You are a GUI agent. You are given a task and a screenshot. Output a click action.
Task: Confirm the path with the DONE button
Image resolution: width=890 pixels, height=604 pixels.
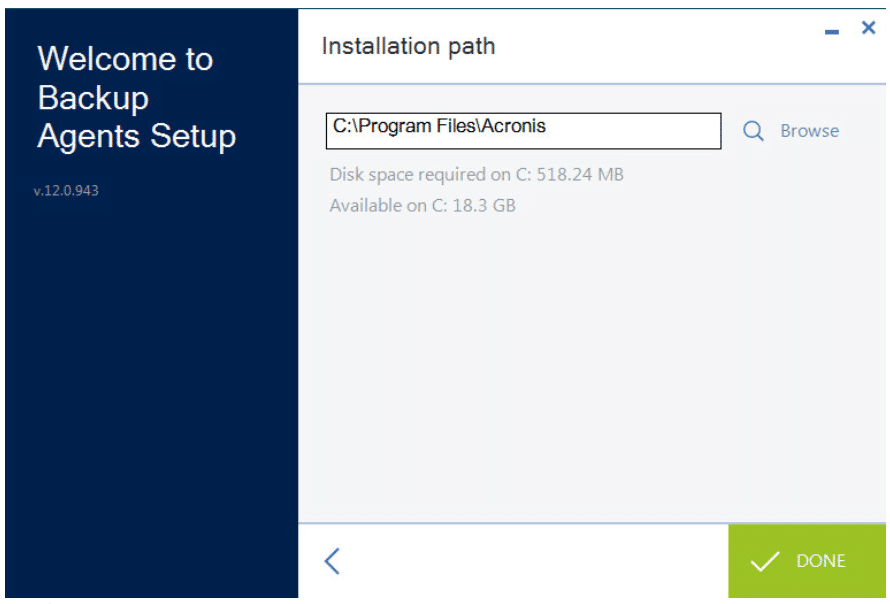807,561
